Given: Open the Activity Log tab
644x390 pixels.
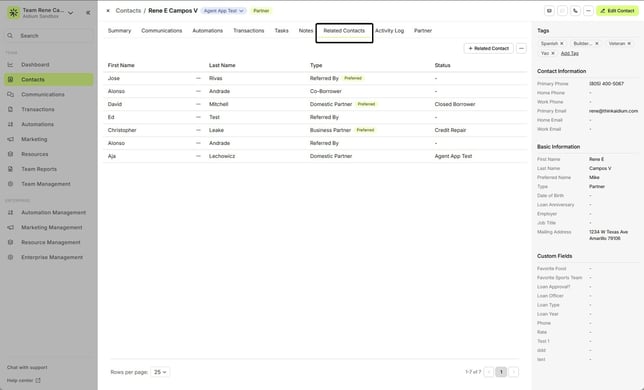Looking at the screenshot, I should [389, 31].
